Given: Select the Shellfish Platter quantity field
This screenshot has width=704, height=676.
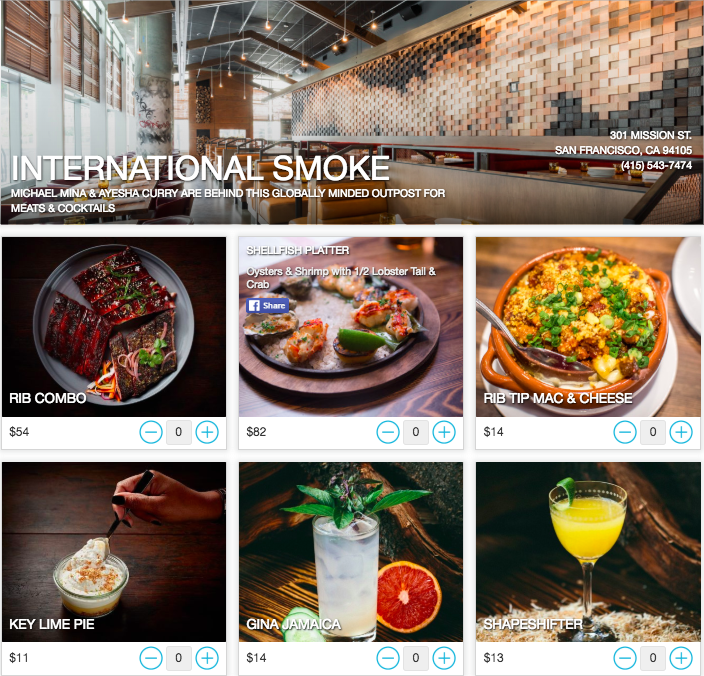Looking at the screenshot, I should pyautogui.click(x=416, y=432).
